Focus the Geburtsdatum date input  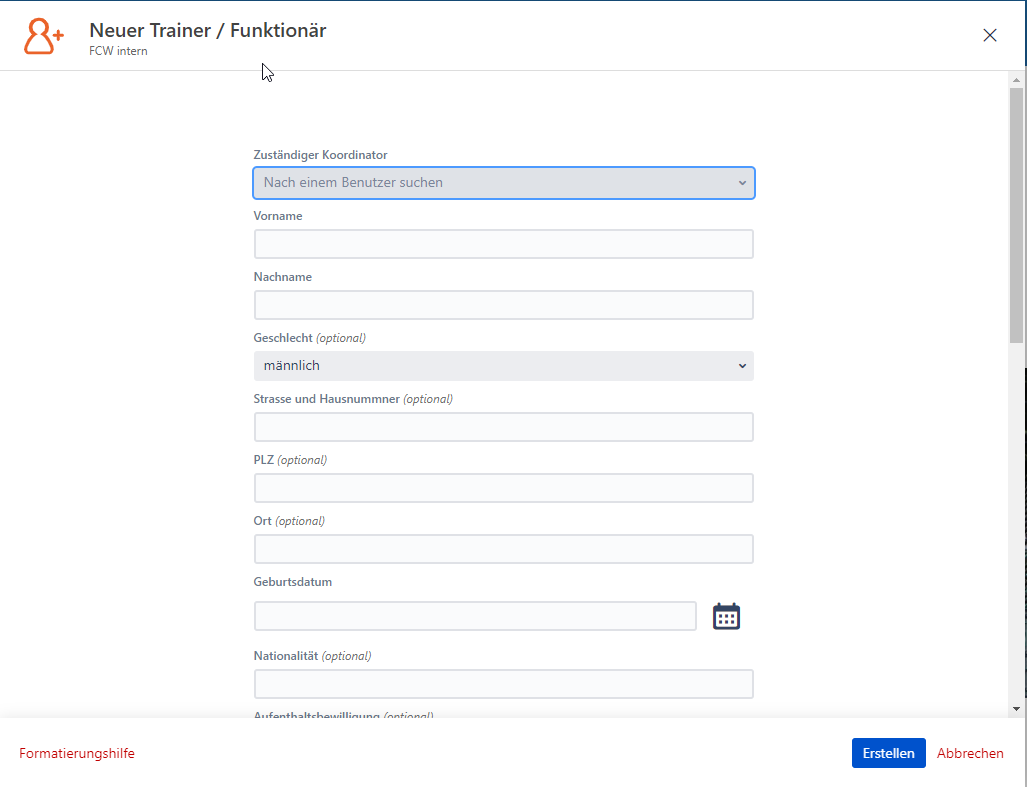475,616
